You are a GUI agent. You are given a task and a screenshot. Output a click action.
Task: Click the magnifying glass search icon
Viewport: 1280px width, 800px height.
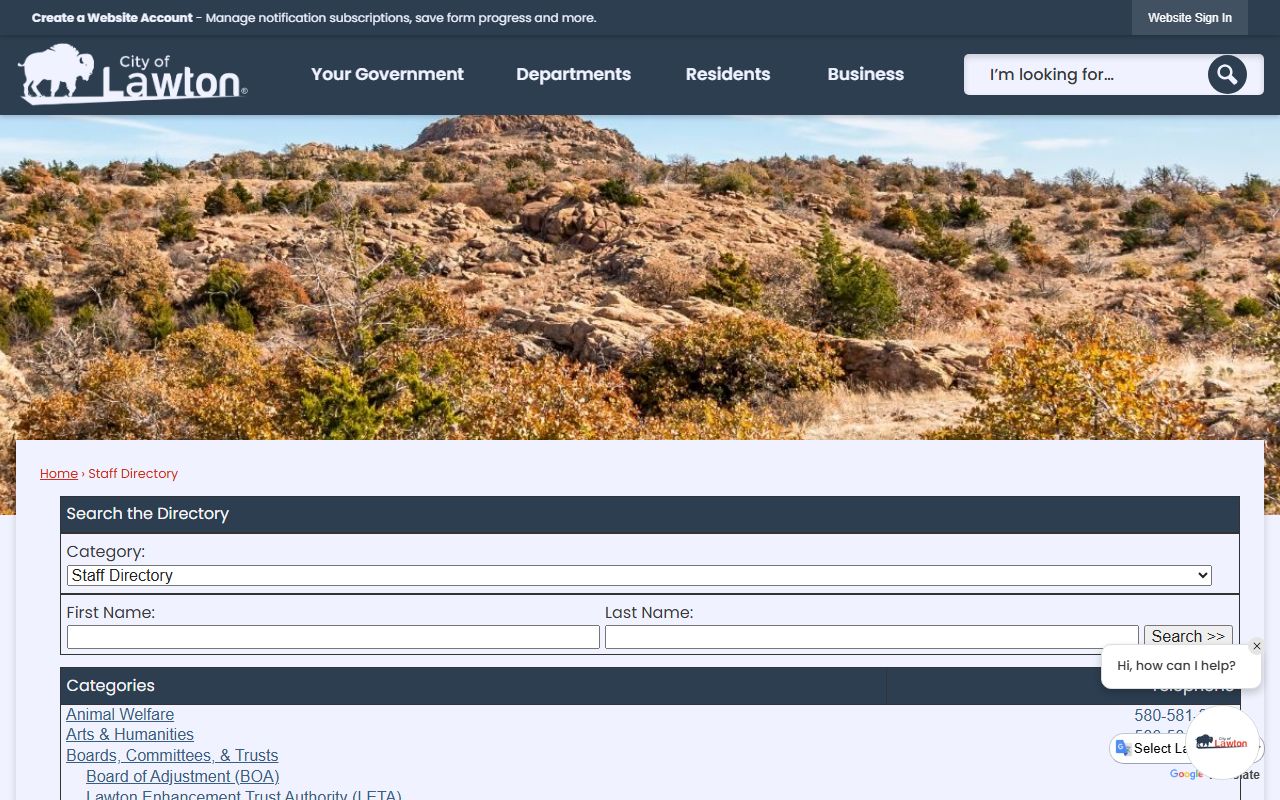(x=1226, y=74)
